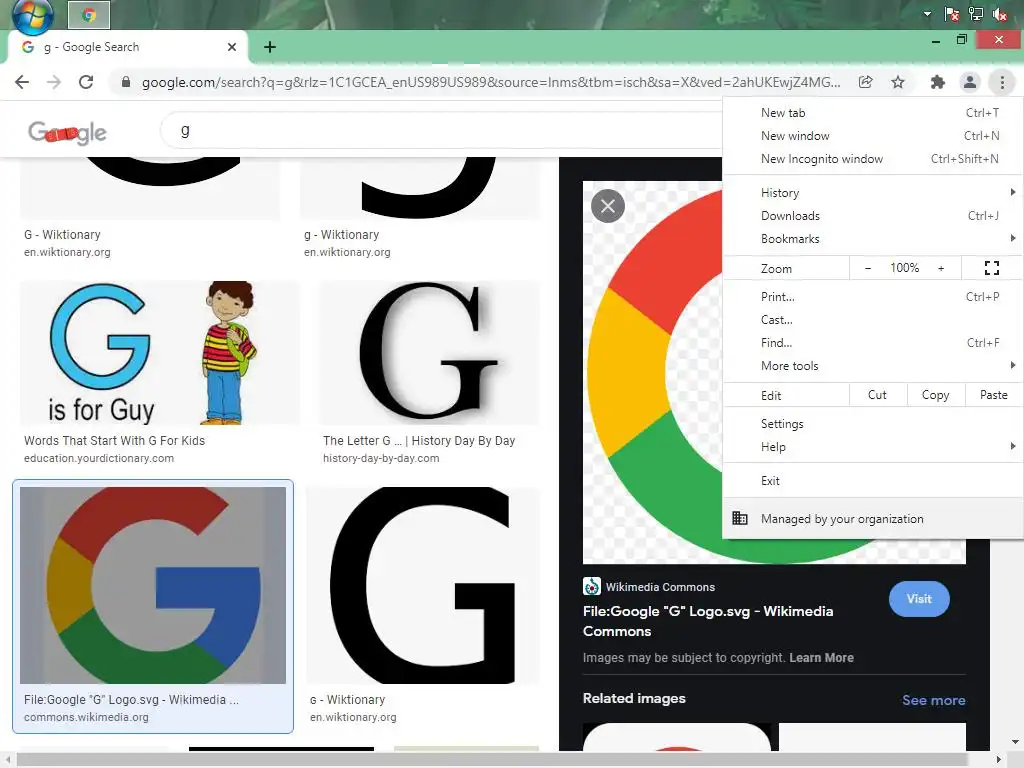Click Paste in the Edit row
This screenshot has height=768, width=1024.
[993, 395]
